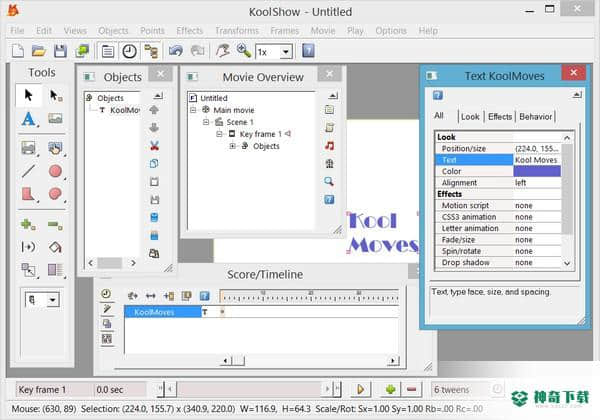Select KoolMoves row in Score/Timeline
The image size is (600, 420).
coord(163,313)
